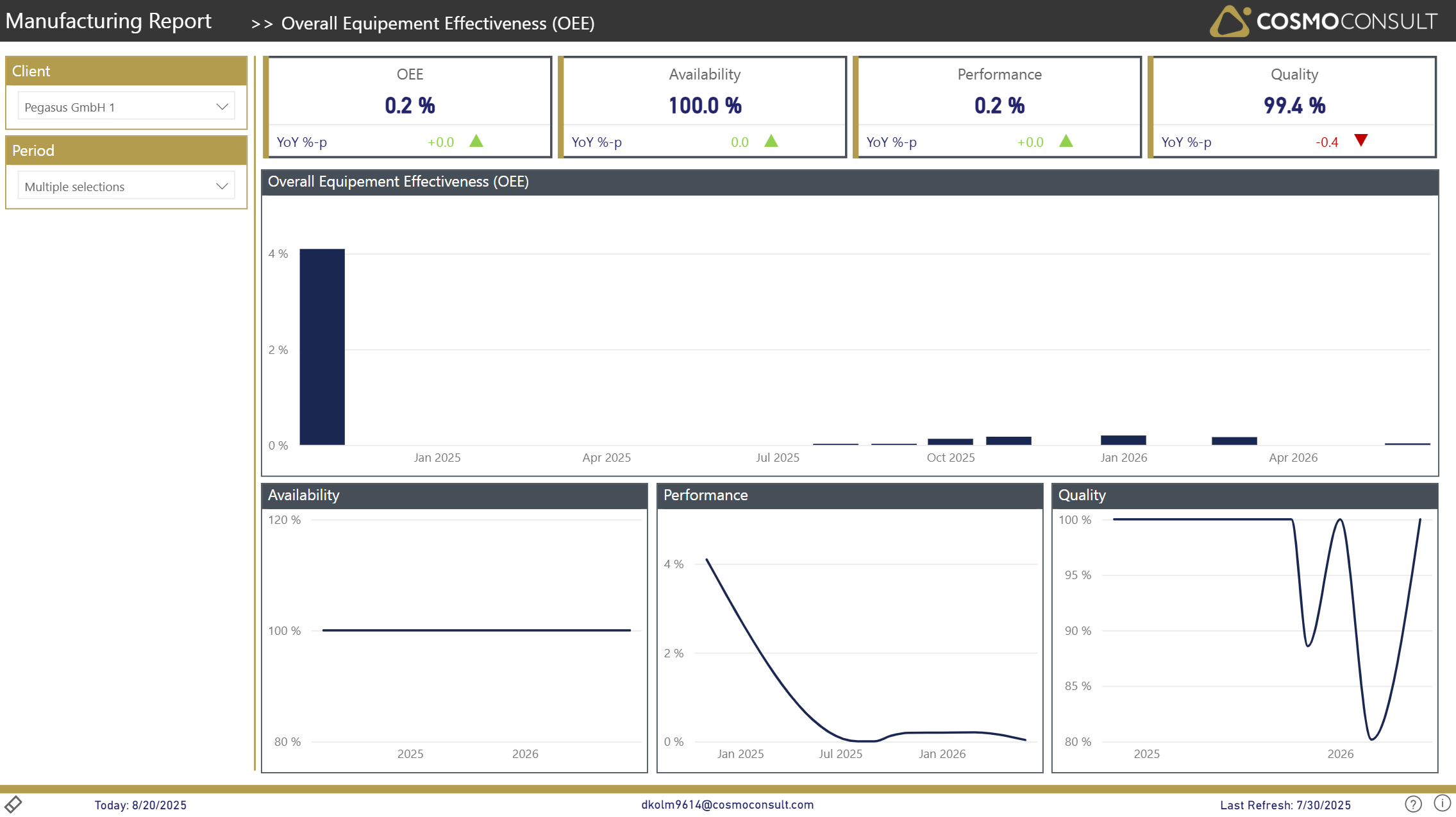
Task: Click the COSMO CONSULT logo
Action: [x=1323, y=21]
